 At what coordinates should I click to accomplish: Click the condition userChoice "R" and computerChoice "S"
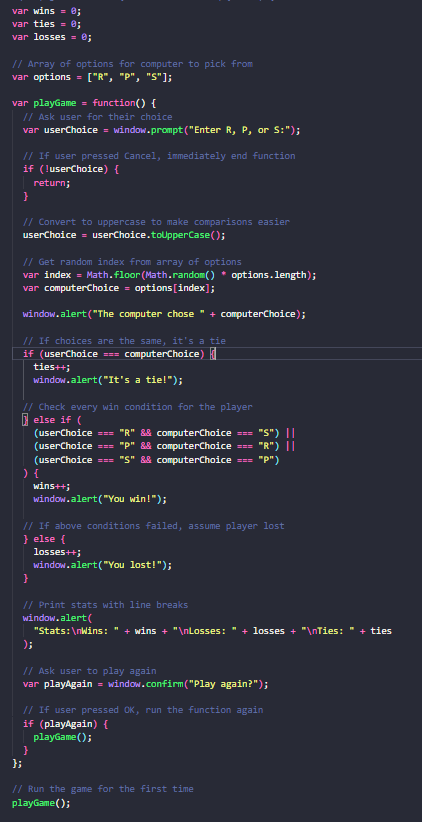[x=164, y=433]
